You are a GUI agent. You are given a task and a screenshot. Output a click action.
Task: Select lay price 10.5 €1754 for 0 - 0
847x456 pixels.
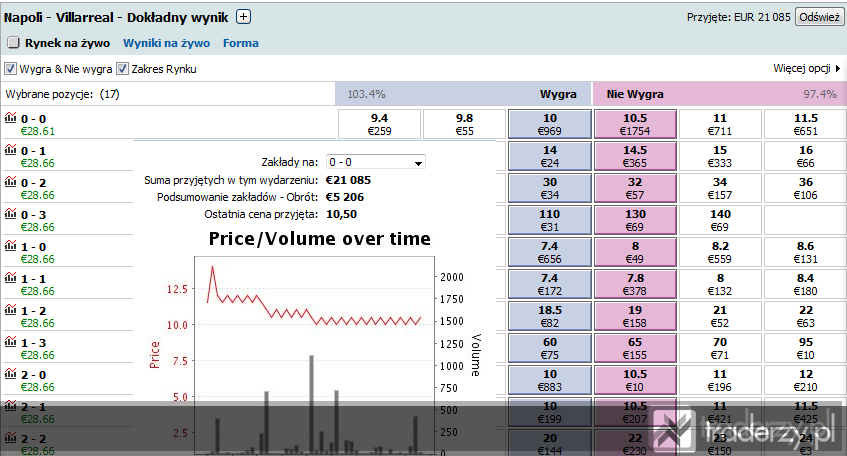(635, 124)
